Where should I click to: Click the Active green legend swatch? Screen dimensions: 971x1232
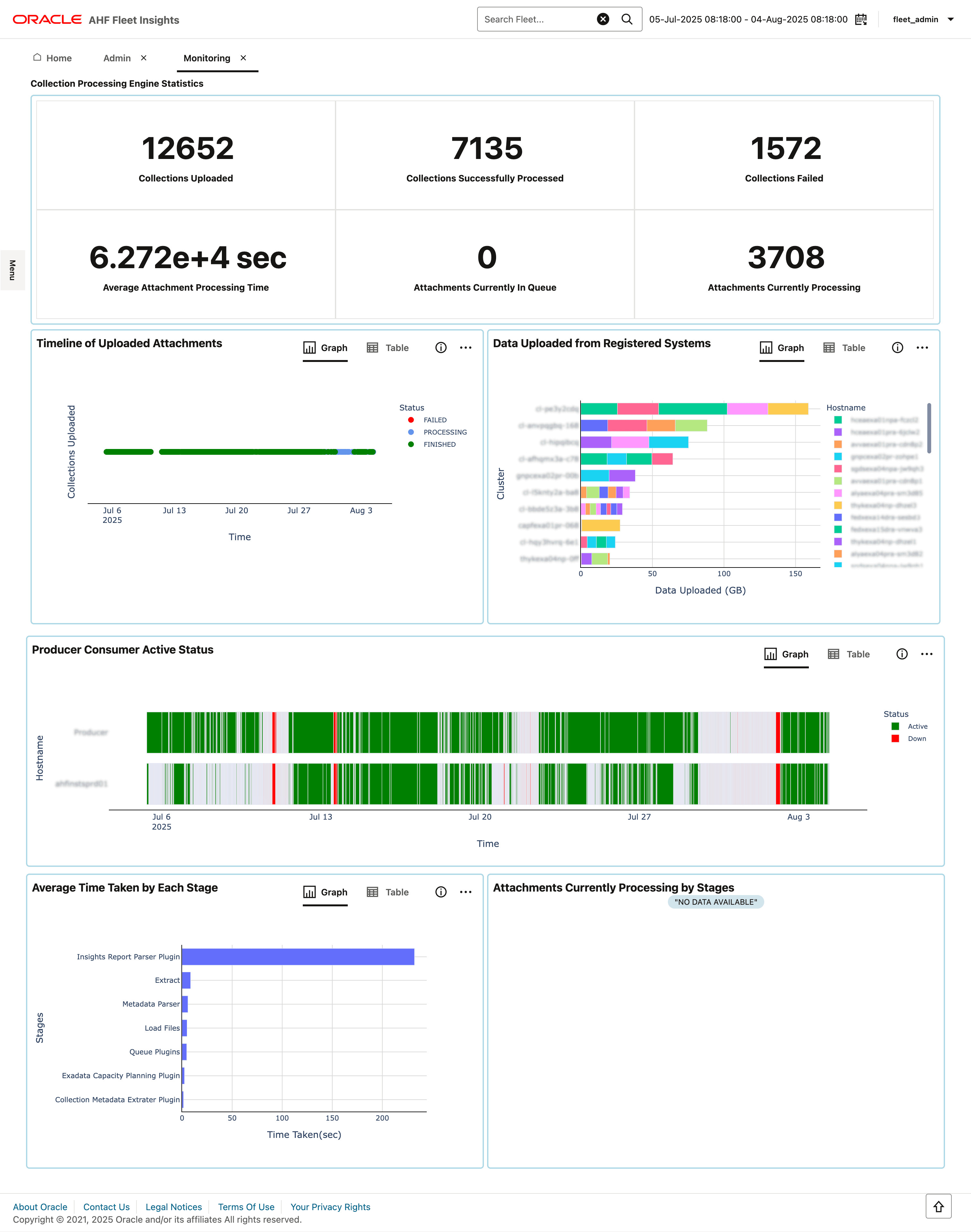pyautogui.click(x=896, y=726)
